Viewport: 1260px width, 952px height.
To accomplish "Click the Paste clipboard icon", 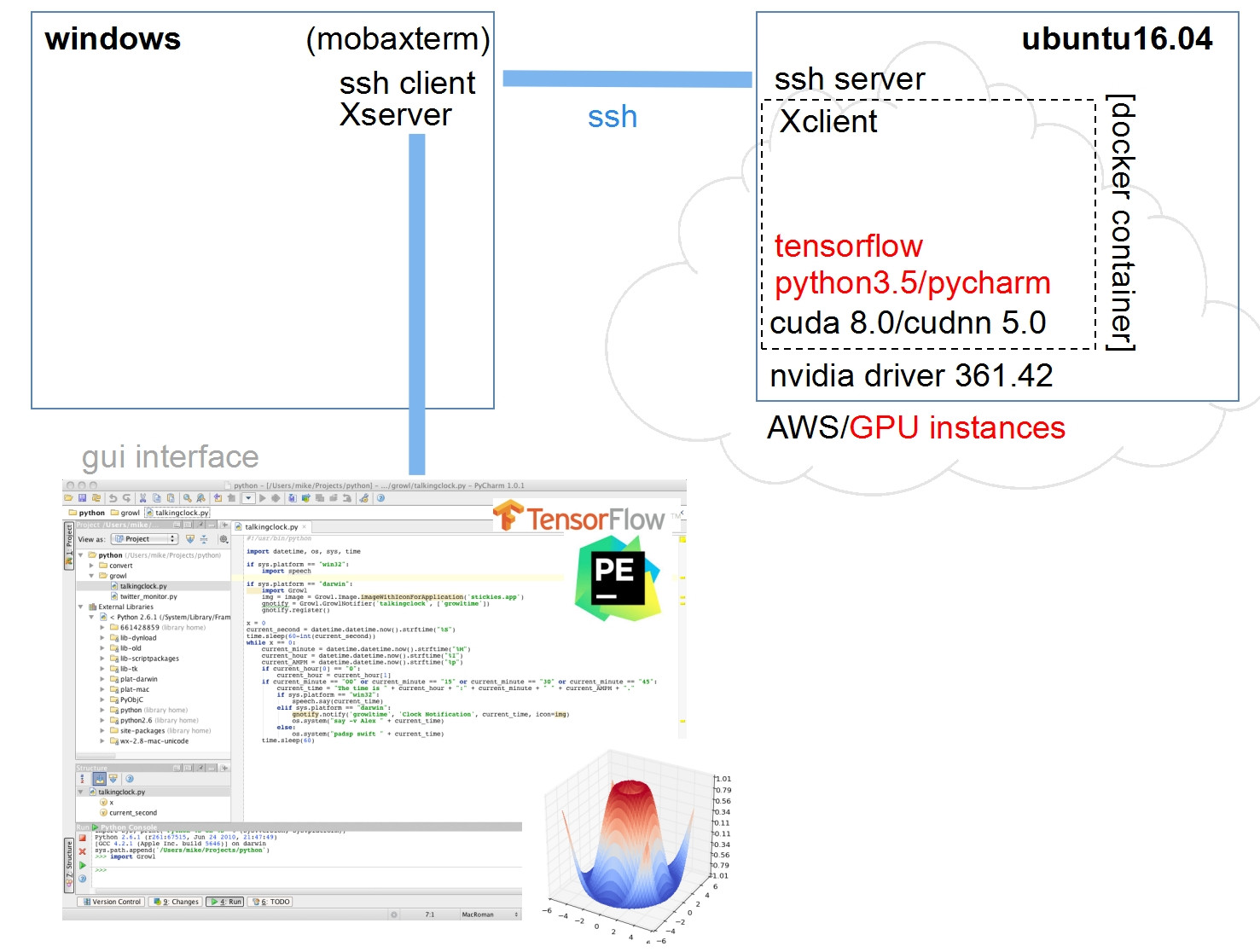I will coord(171,498).
